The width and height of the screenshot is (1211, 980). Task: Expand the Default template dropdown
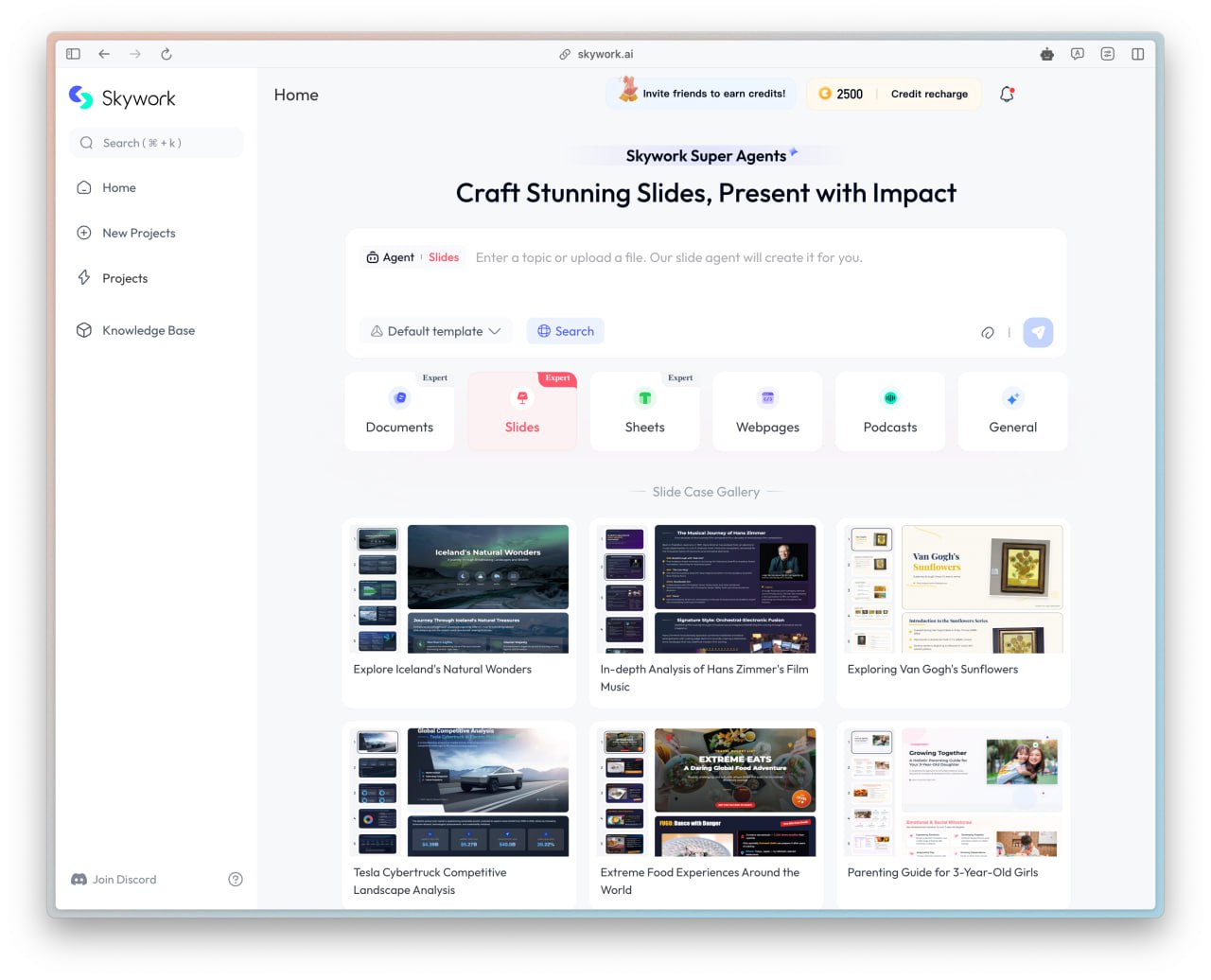point(435,331)
